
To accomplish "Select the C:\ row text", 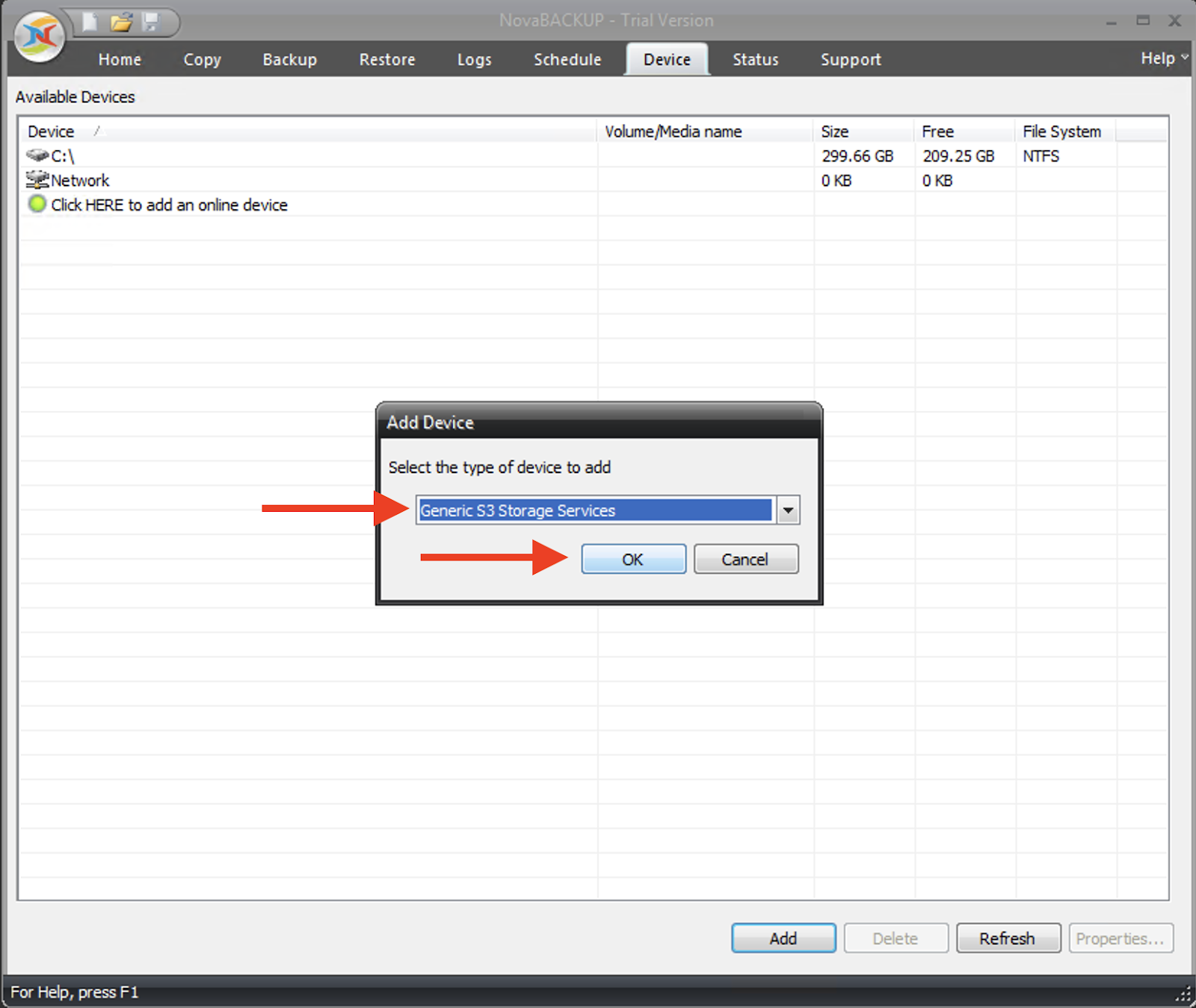I will pyautogui.click(x=63, y=156).
